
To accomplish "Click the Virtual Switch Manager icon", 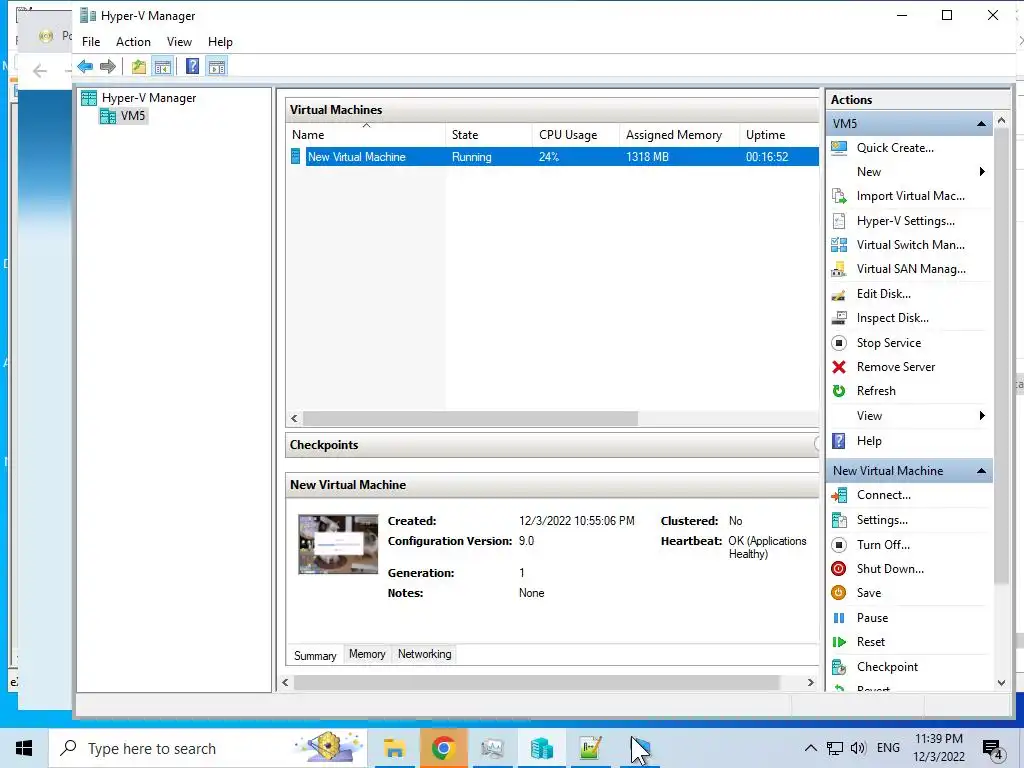I will pyautogui.click(x=839, y=245).
